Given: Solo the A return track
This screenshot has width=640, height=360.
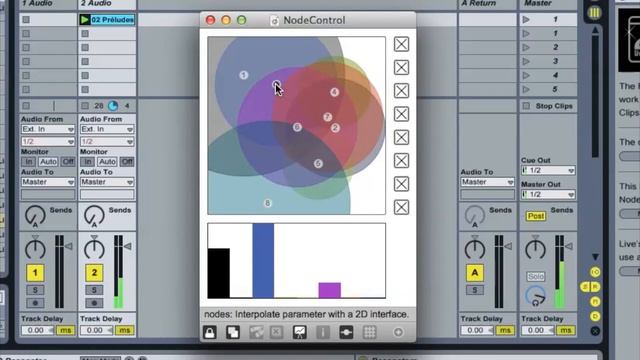Looking at the screenshot, I should pos(475,290).
